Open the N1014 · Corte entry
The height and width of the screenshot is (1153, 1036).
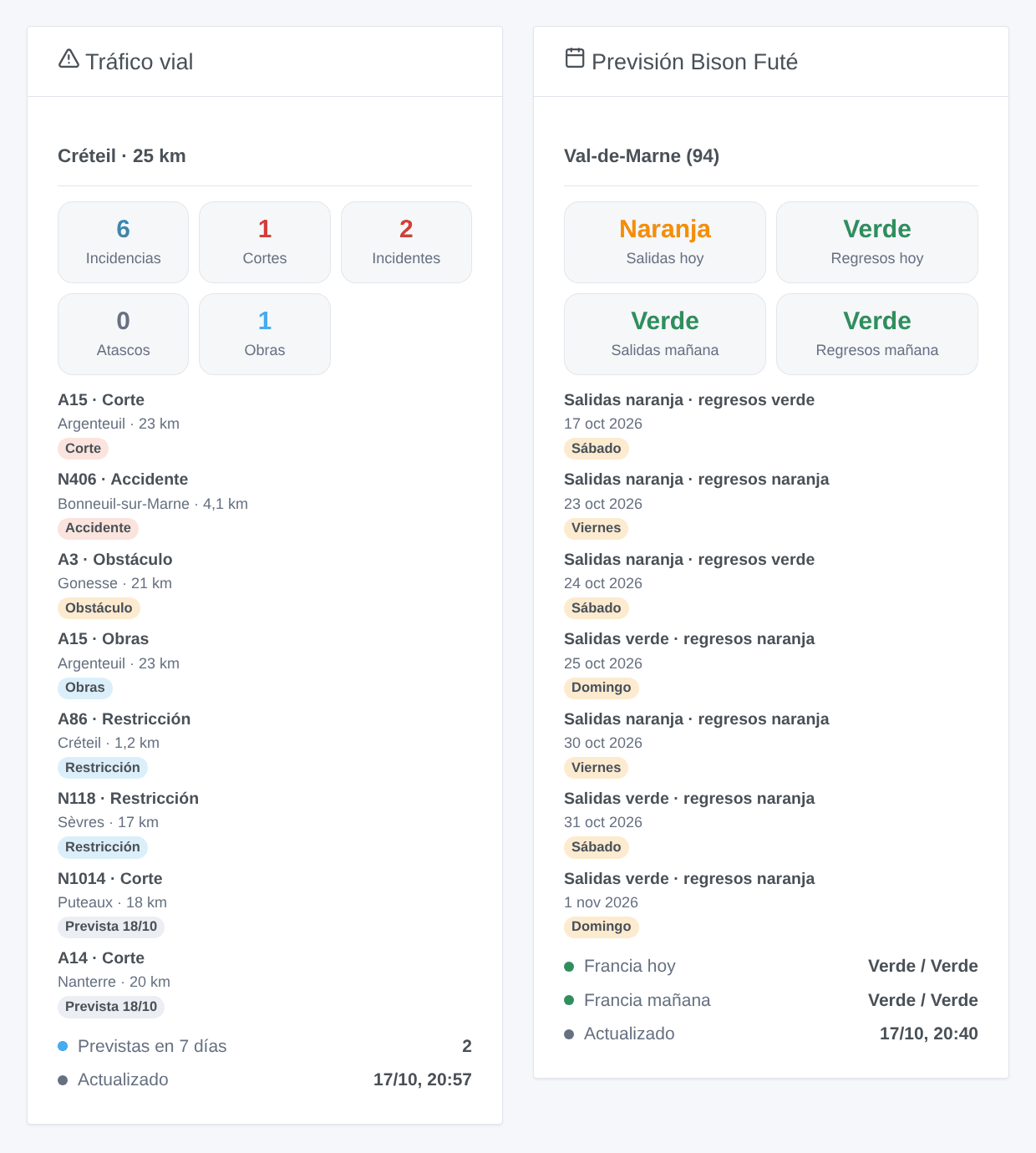[x=110, y=879]
